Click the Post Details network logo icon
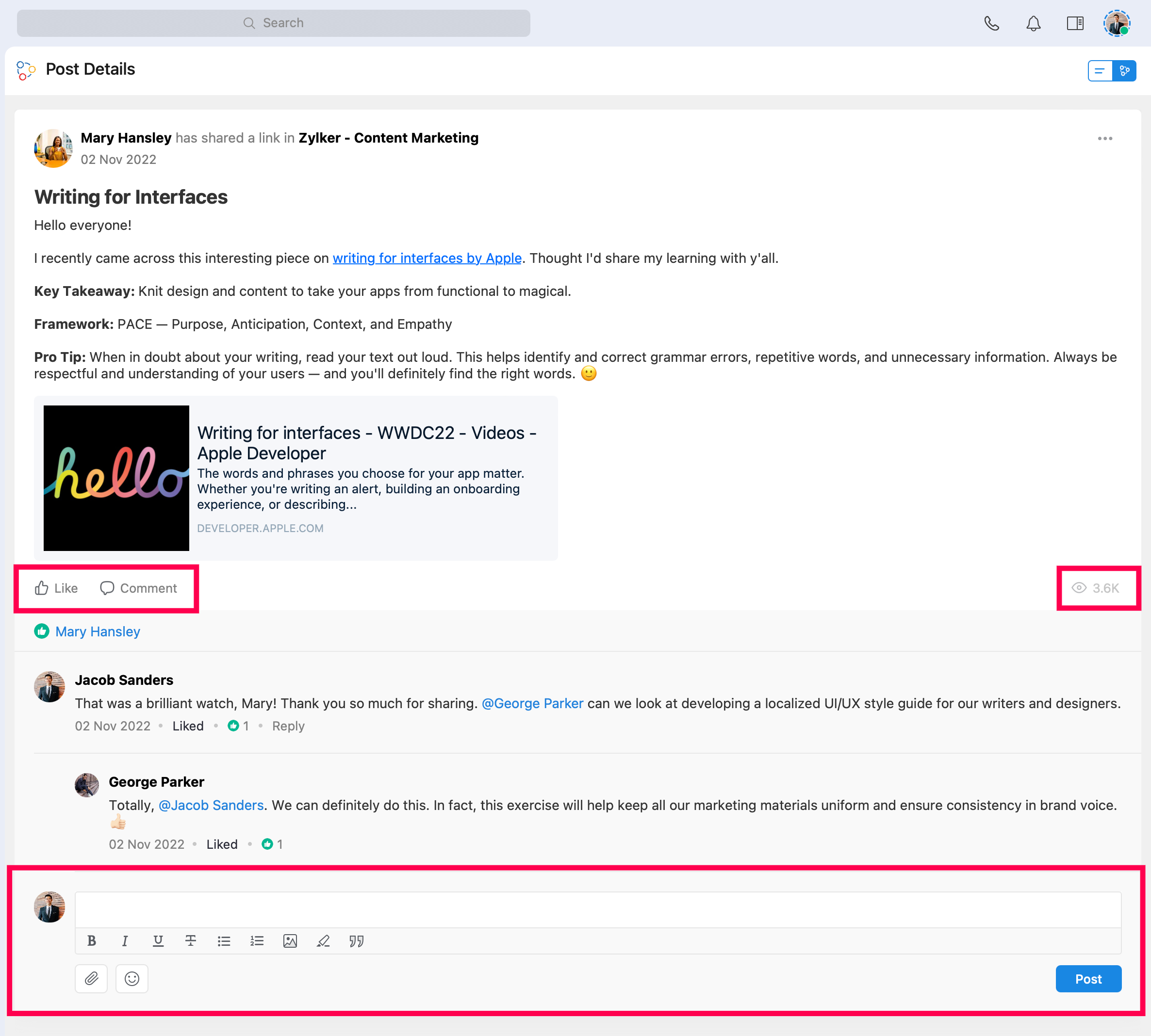 (x=26, y=70)
